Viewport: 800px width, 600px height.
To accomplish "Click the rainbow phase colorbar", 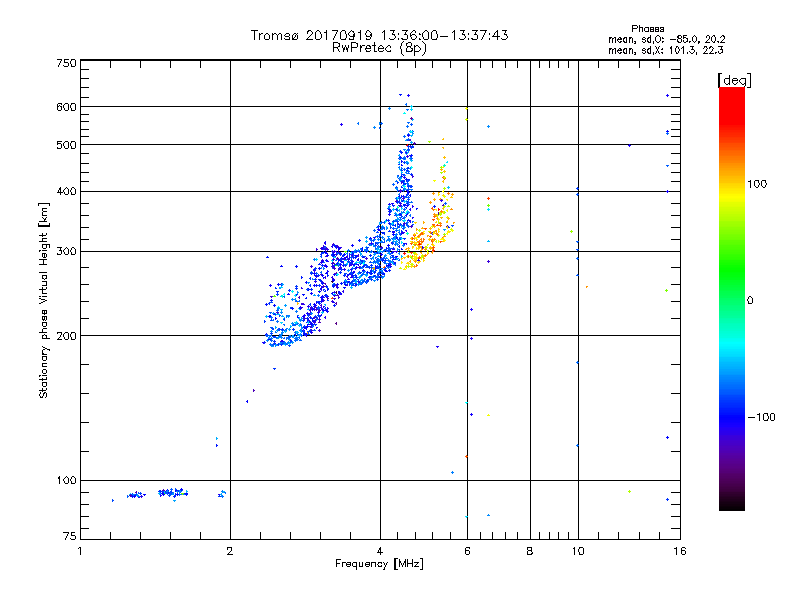I will click(x=732, y=298).
